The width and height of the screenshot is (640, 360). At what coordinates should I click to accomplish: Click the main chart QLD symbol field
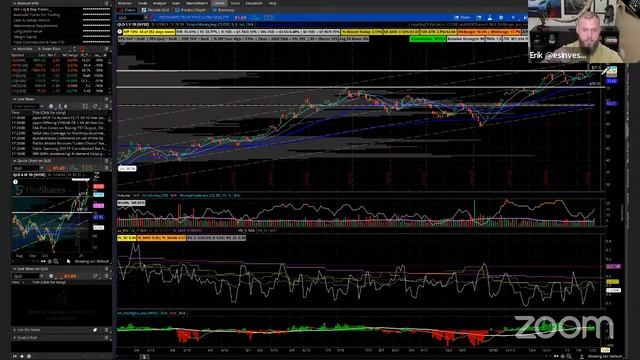130,18
